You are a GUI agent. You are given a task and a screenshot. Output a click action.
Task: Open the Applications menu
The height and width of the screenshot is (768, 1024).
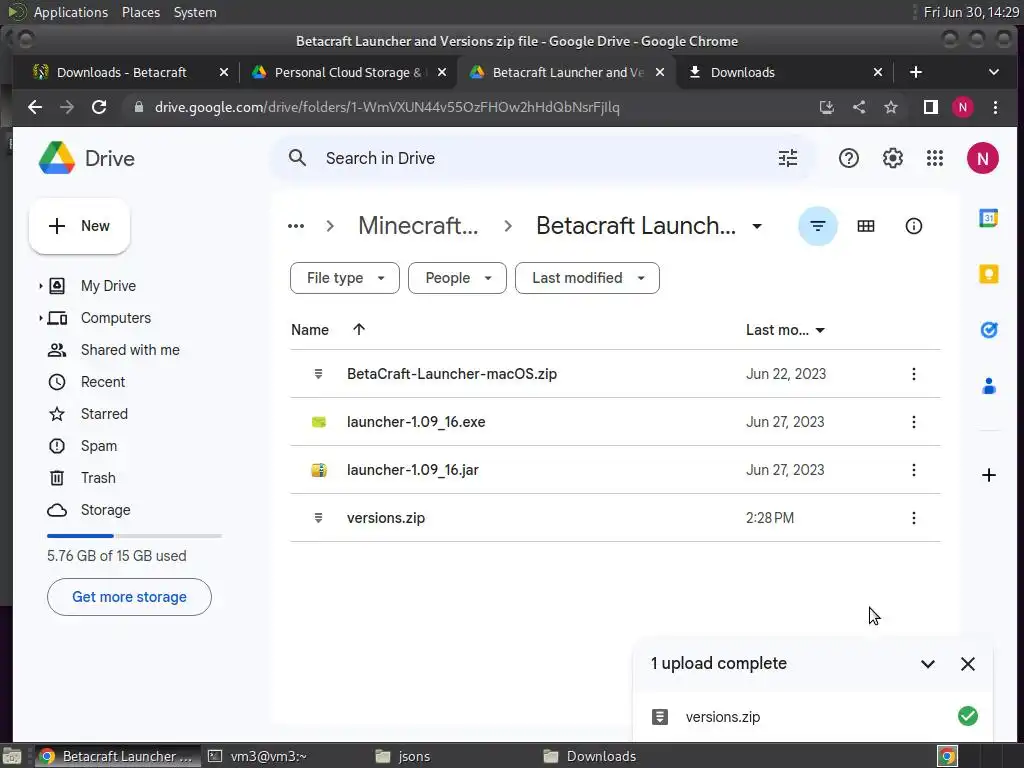click(71, 12)
